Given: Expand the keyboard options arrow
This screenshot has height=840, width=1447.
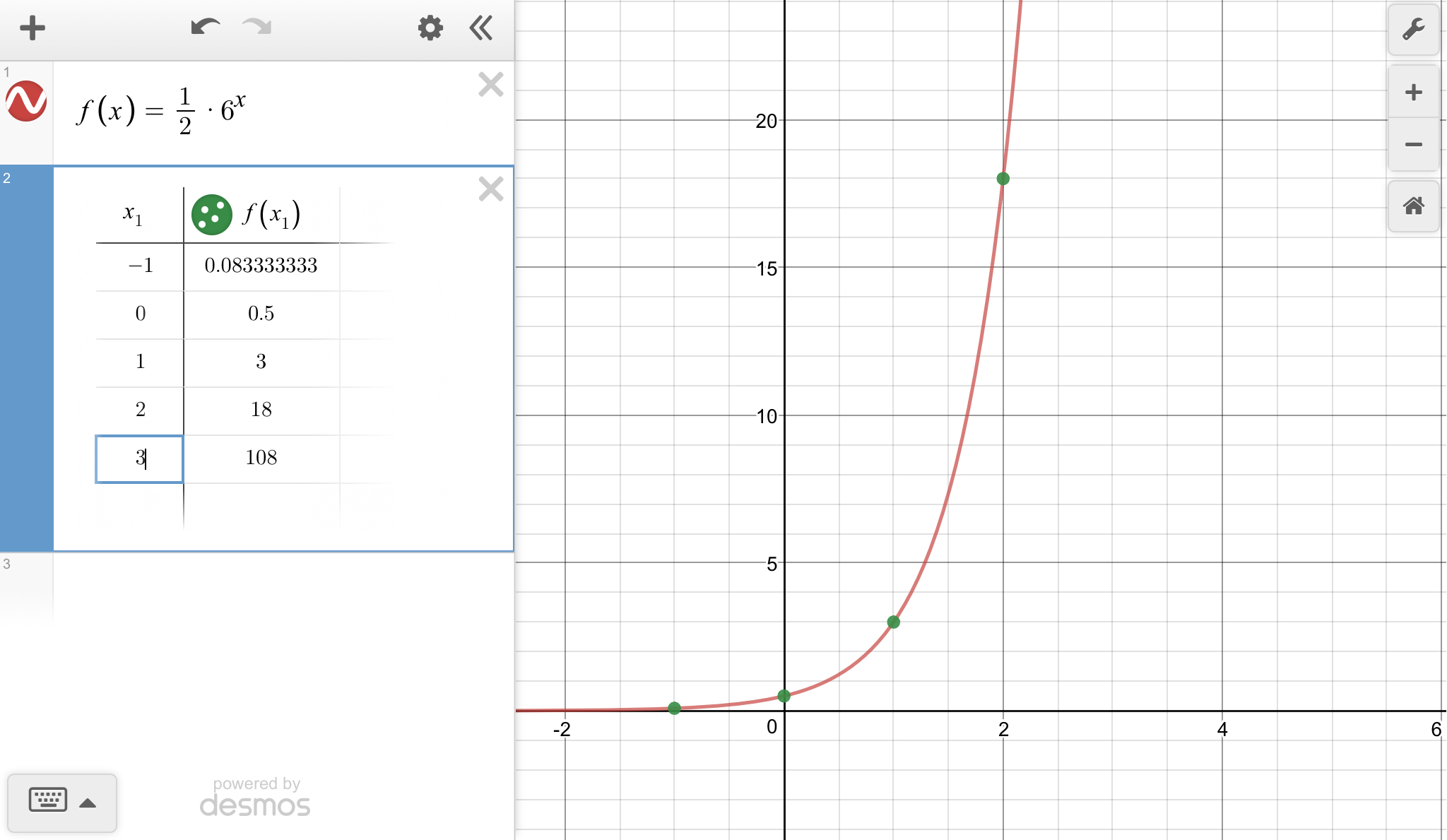Looking at the screenshot, I should [88, 803].
